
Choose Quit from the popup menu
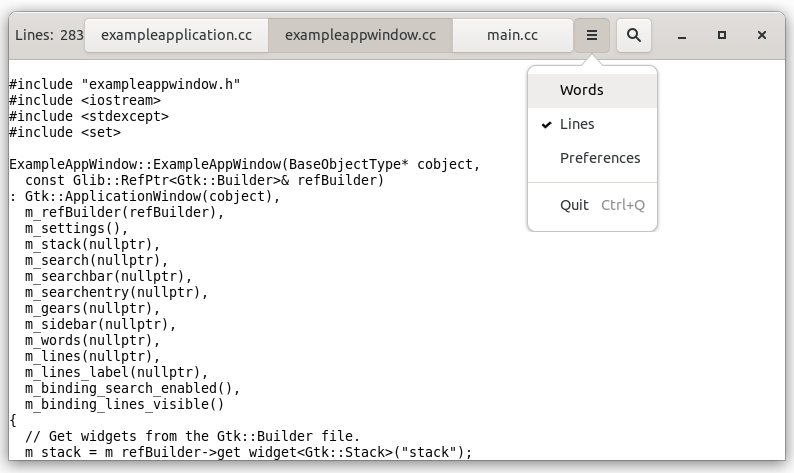(x=575, y=205)
